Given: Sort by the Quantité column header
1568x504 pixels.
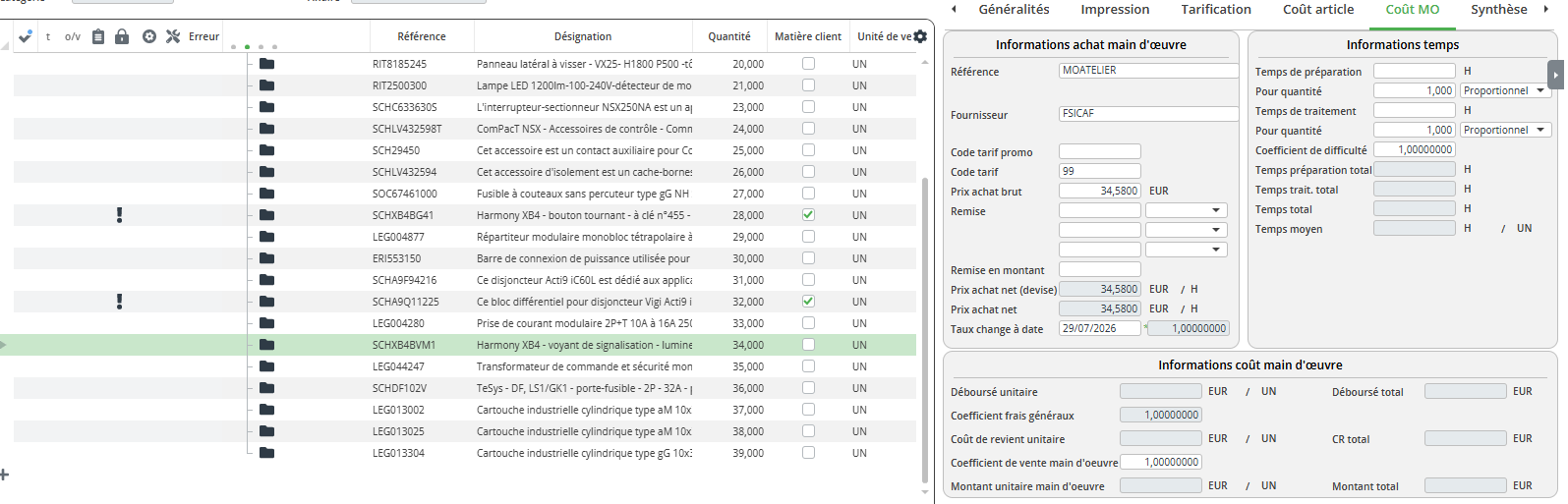Looking at the screenshot, I should tap(729, 36).
